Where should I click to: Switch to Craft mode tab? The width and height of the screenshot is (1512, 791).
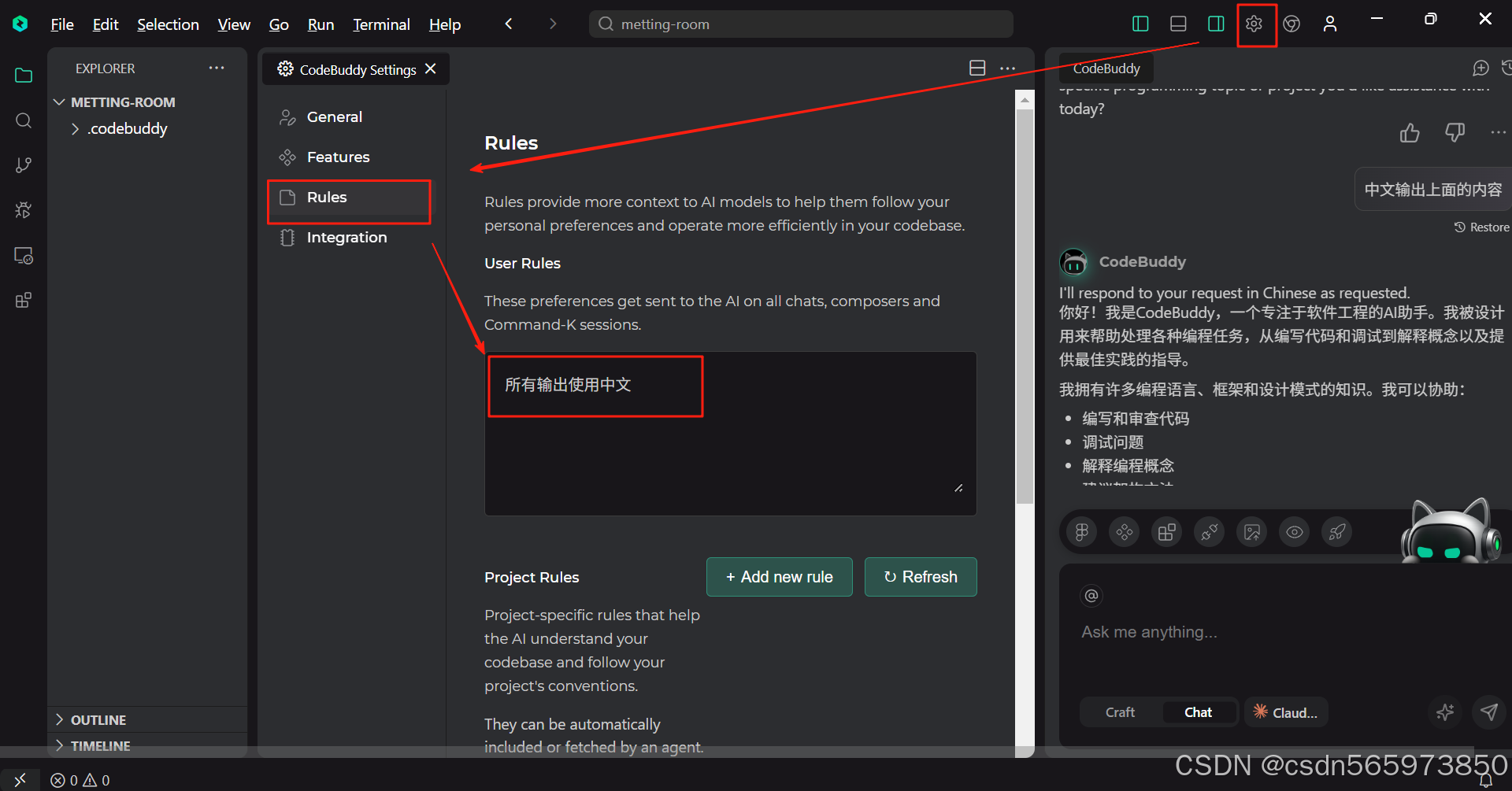pos(1119,712)
